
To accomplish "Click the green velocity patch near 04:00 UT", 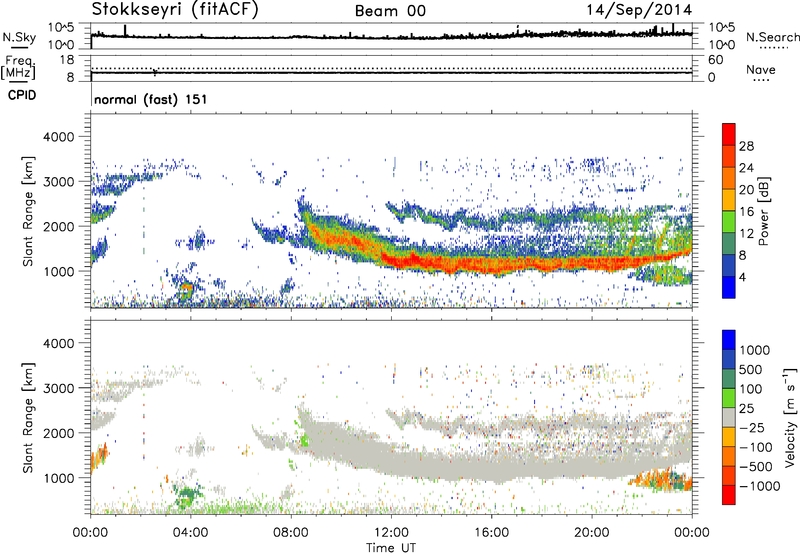I will click(188, 496).
